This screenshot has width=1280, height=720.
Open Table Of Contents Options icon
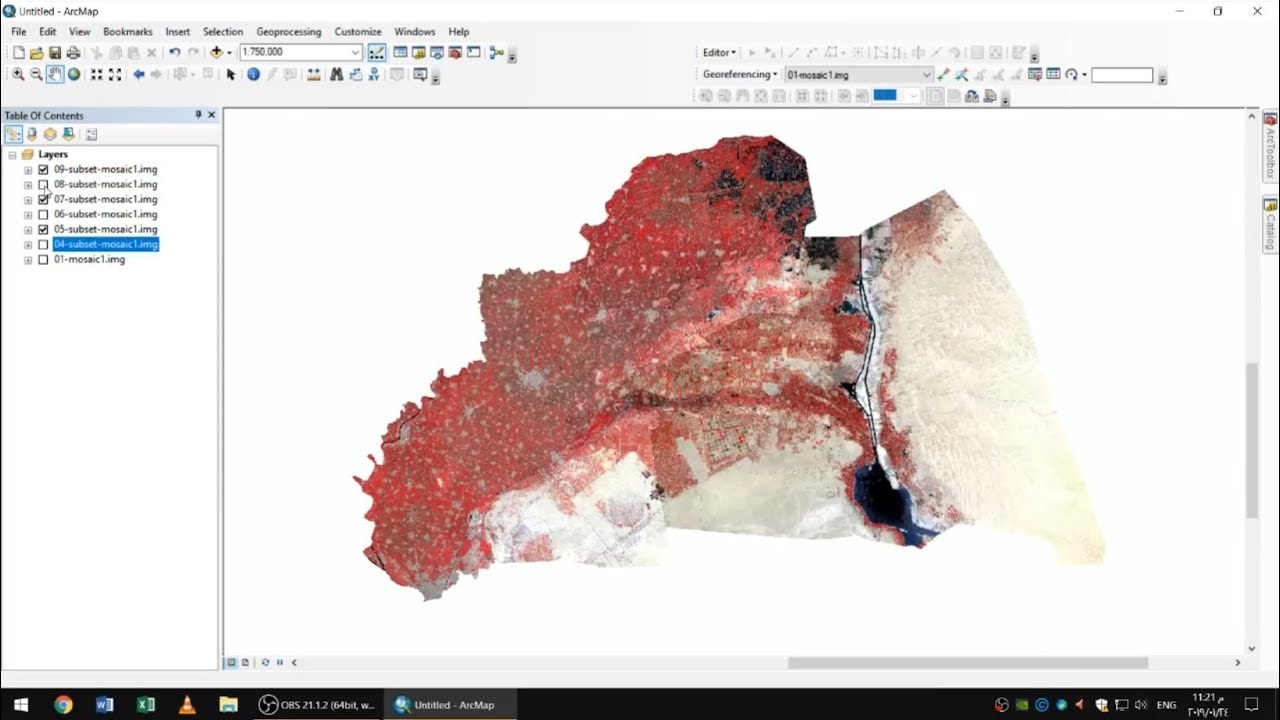pos(91,134)
